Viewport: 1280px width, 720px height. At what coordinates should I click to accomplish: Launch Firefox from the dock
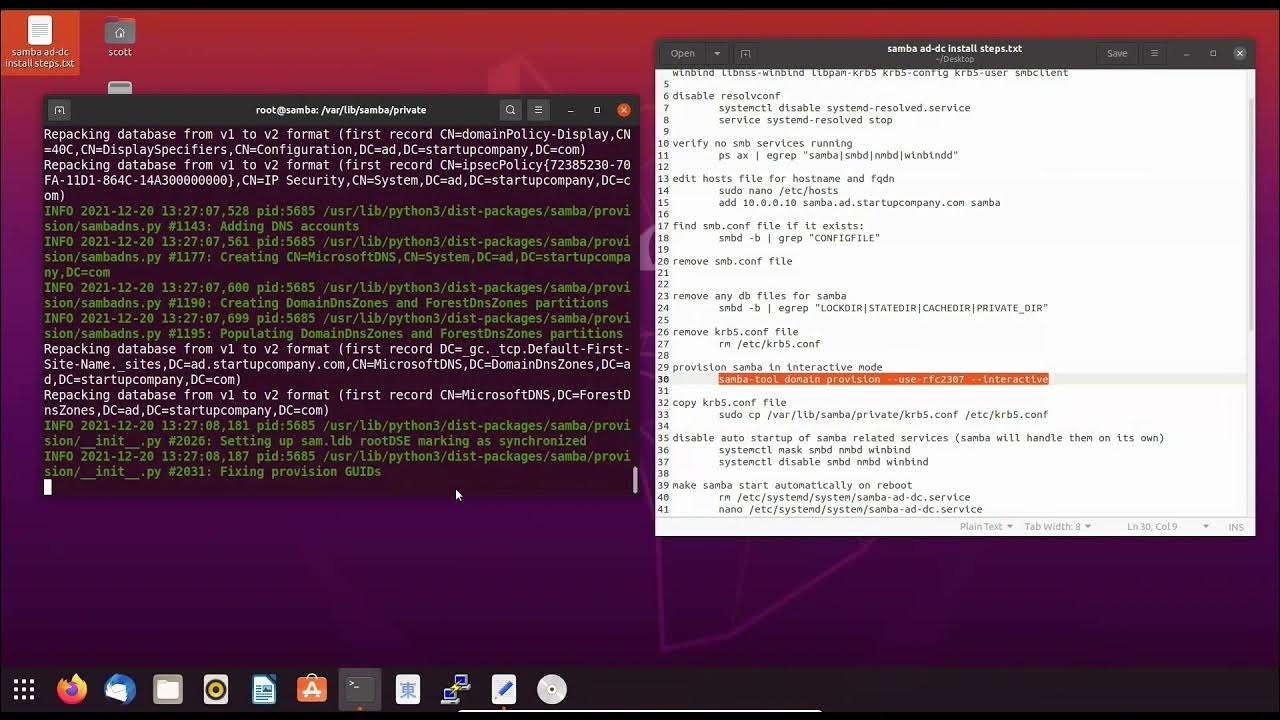click(x=72, y=689)
